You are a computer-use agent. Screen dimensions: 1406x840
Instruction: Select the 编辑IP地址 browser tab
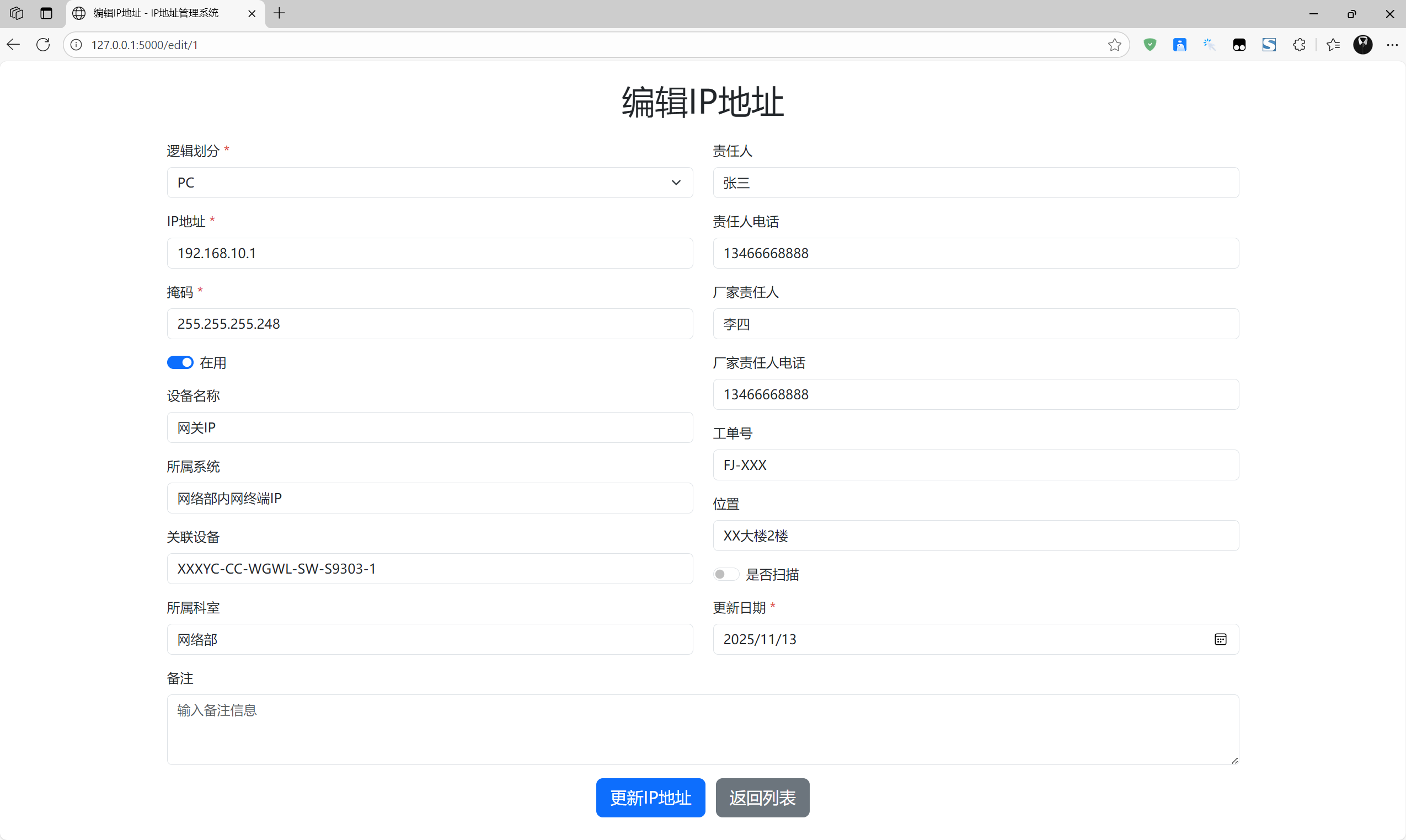click(153, 13)
